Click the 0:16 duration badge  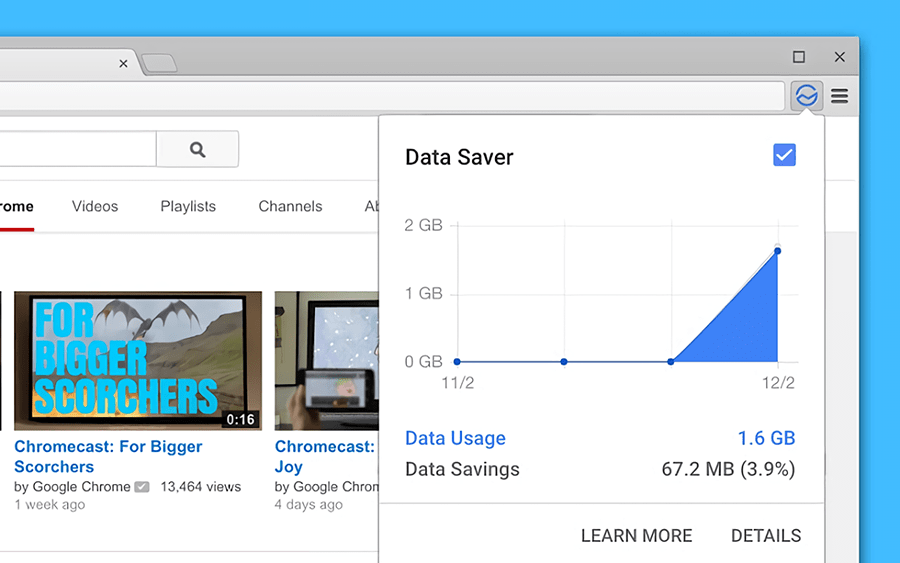pos(240,420)
